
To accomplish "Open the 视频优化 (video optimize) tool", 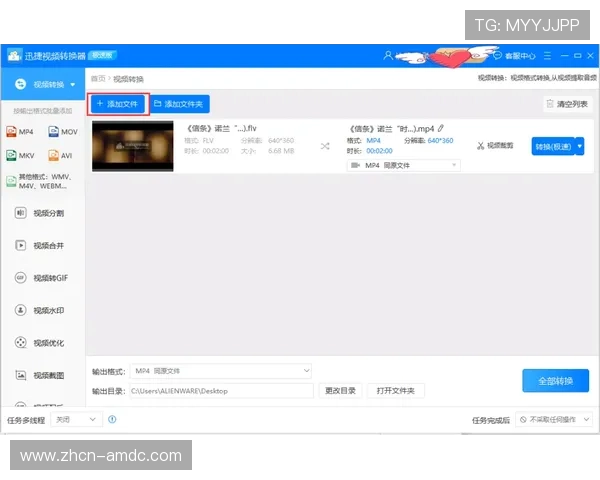I will (x=20, y=343).
